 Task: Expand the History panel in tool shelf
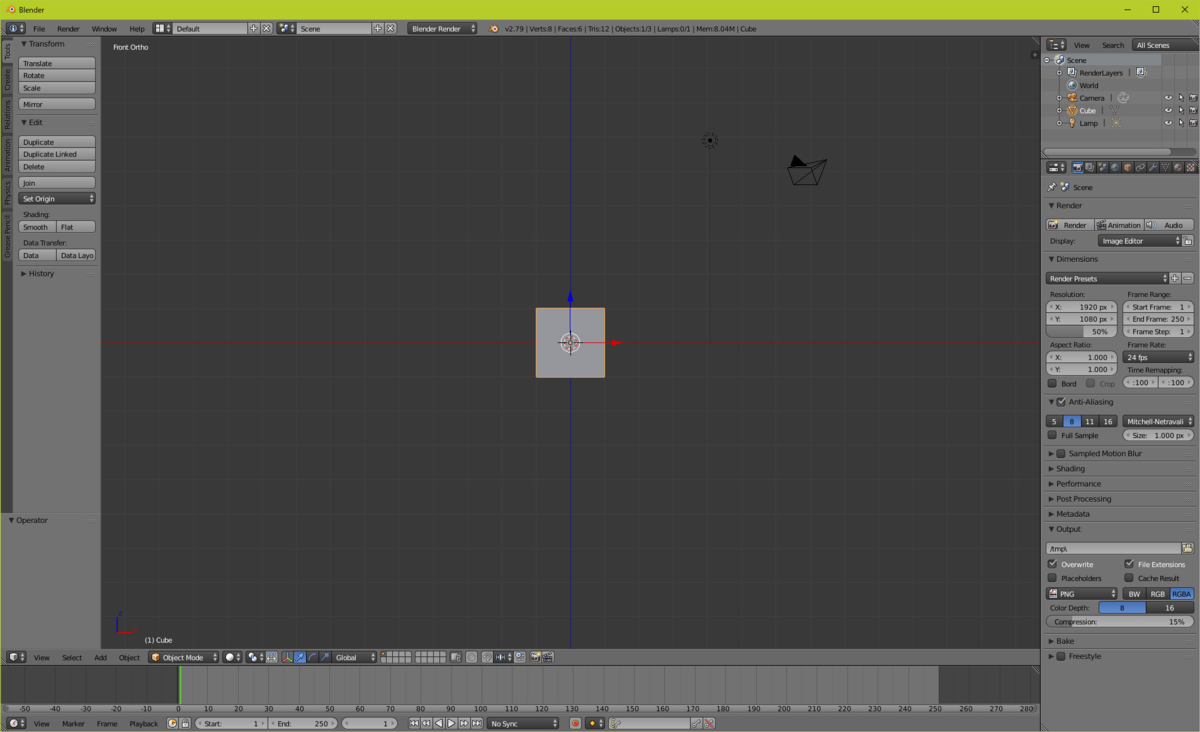[41, 273]
